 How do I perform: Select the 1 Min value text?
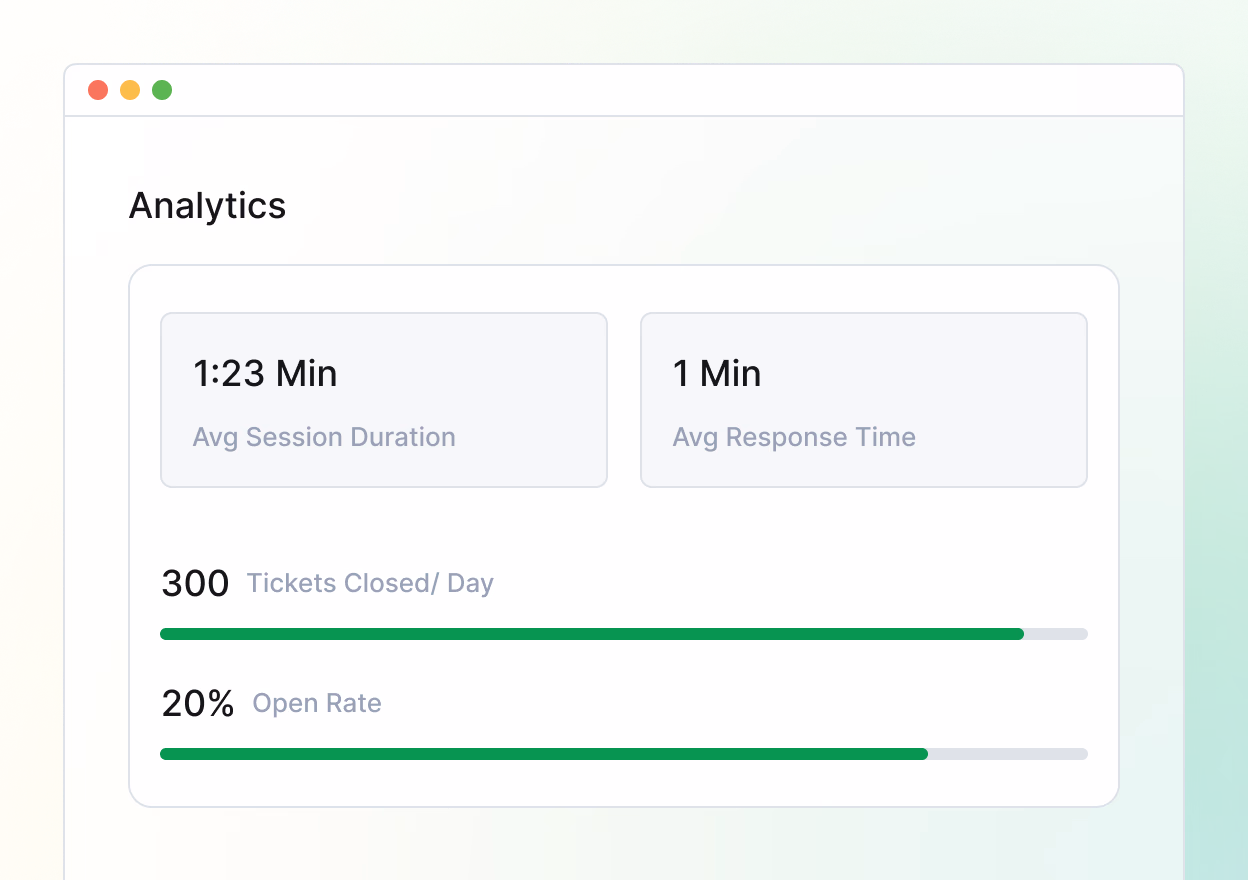tap(717, 374)
